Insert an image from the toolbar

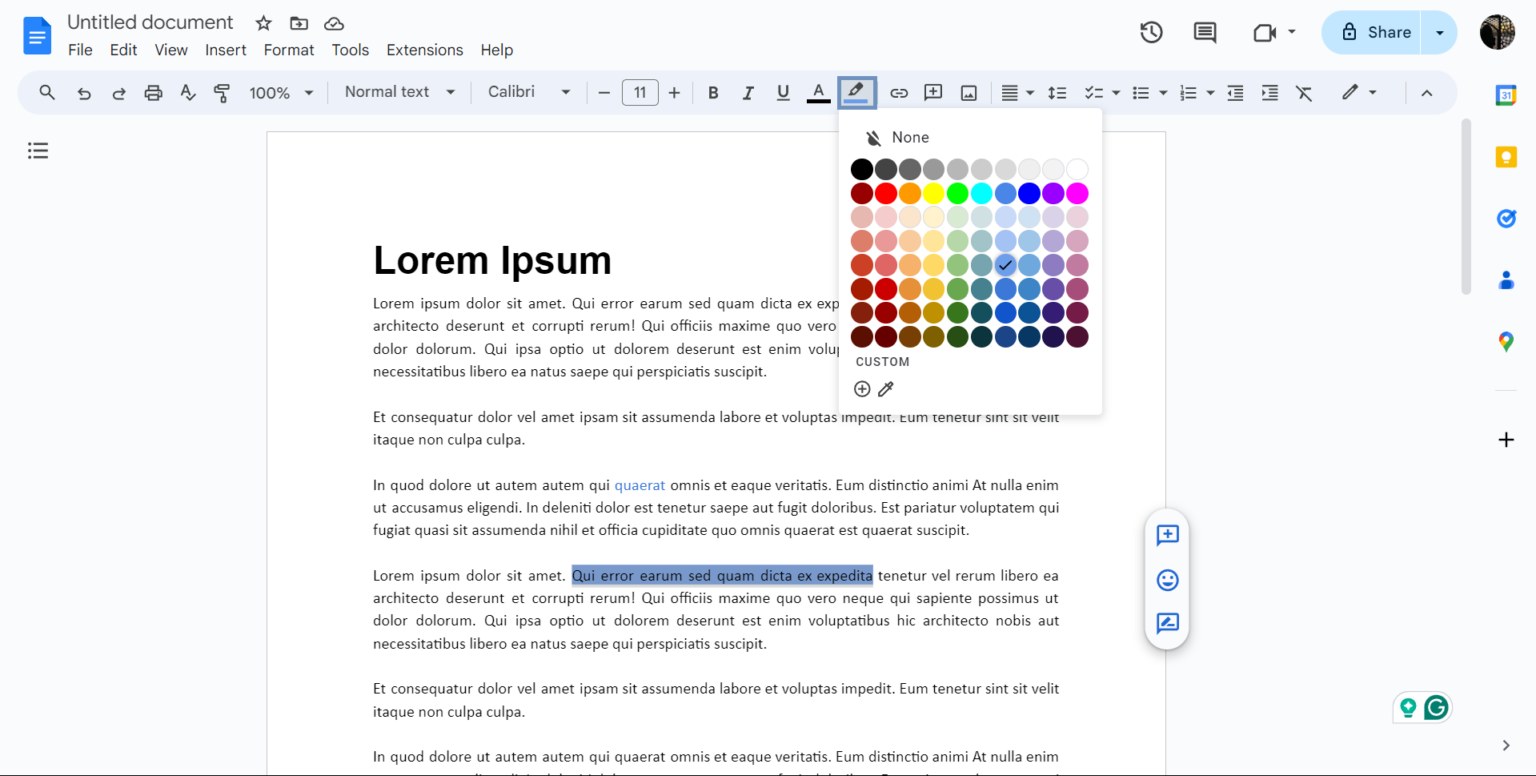tap(968, 92)
